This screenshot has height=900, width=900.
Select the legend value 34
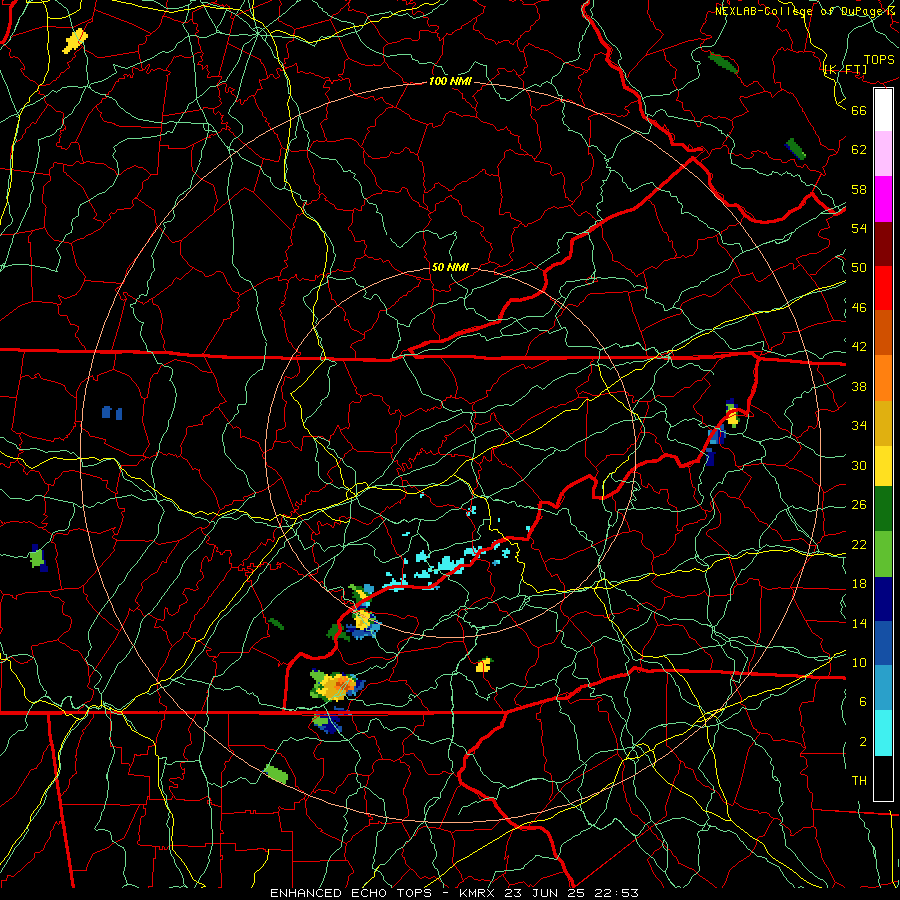click(859, 425)
